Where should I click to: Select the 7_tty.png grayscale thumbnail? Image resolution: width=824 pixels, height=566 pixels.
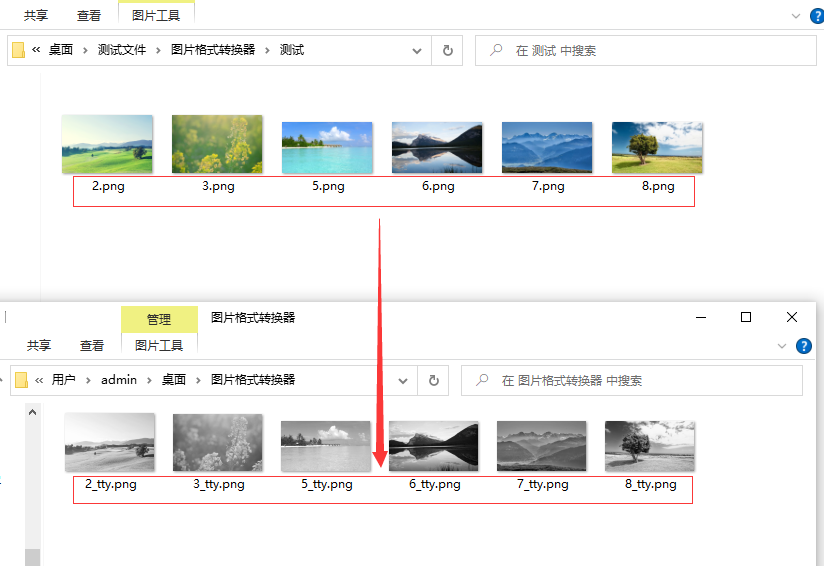[x=542, y=446]
